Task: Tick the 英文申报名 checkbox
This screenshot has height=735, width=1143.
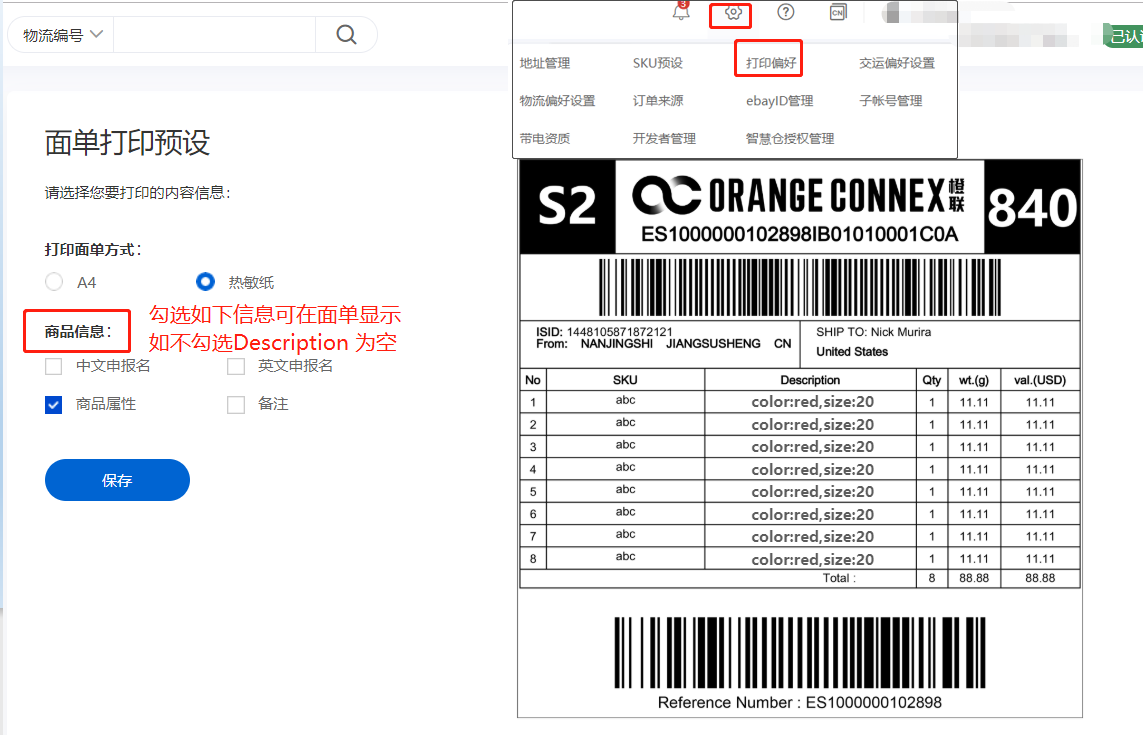Action: pyautogui.click(x=235, y=366)
